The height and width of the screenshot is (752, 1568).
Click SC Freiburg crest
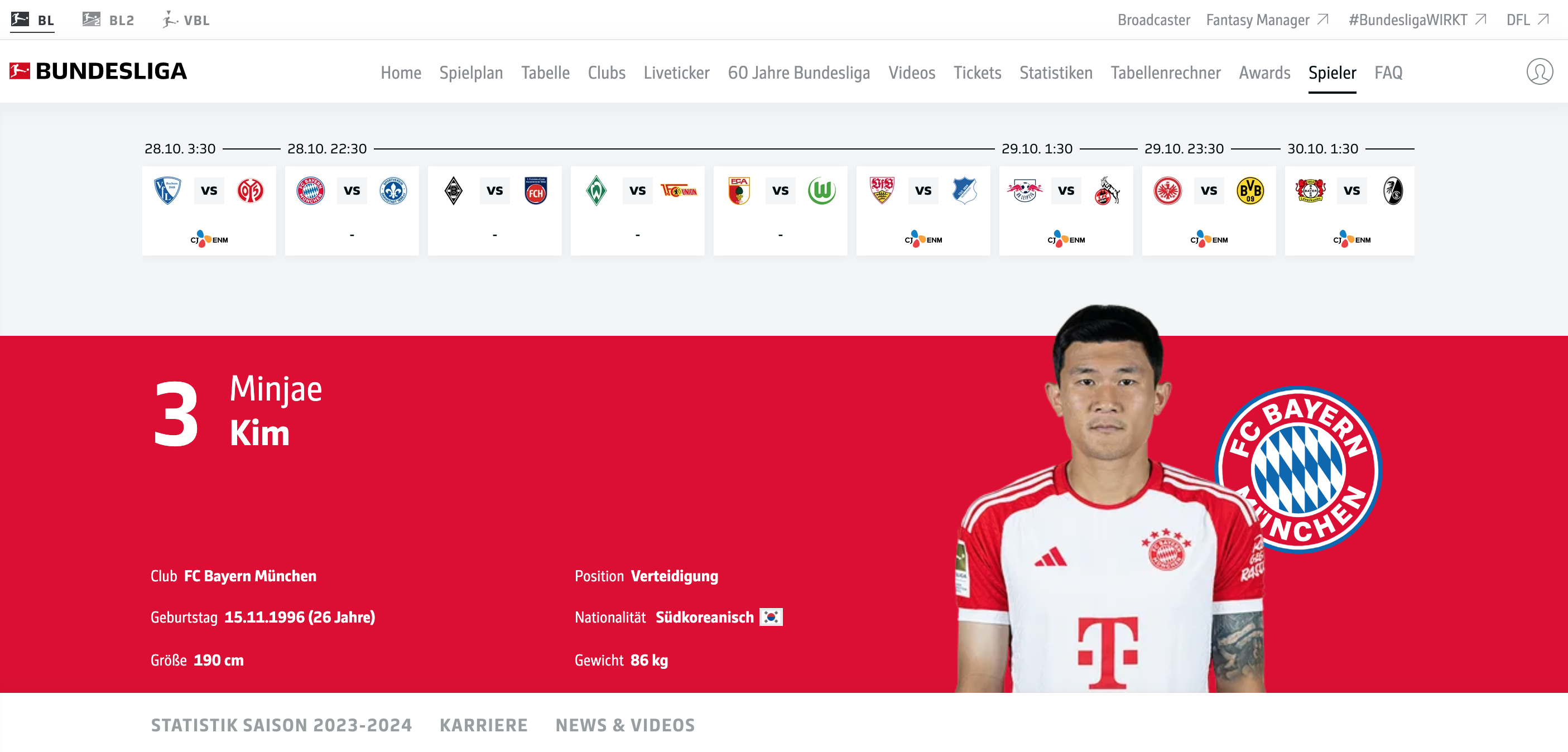coord(1393,190)
